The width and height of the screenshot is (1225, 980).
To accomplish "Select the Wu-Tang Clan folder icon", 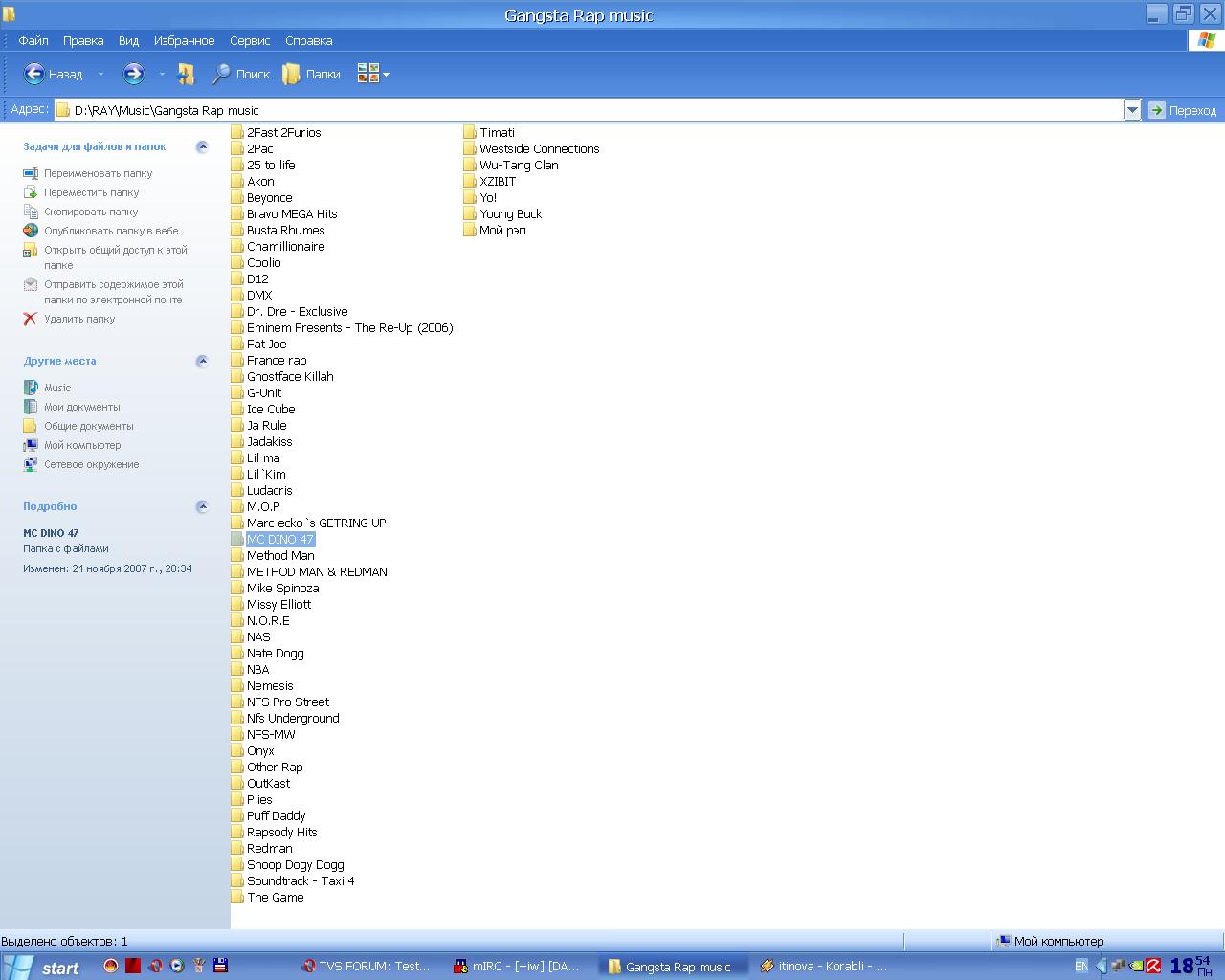I will pos(470,166).
